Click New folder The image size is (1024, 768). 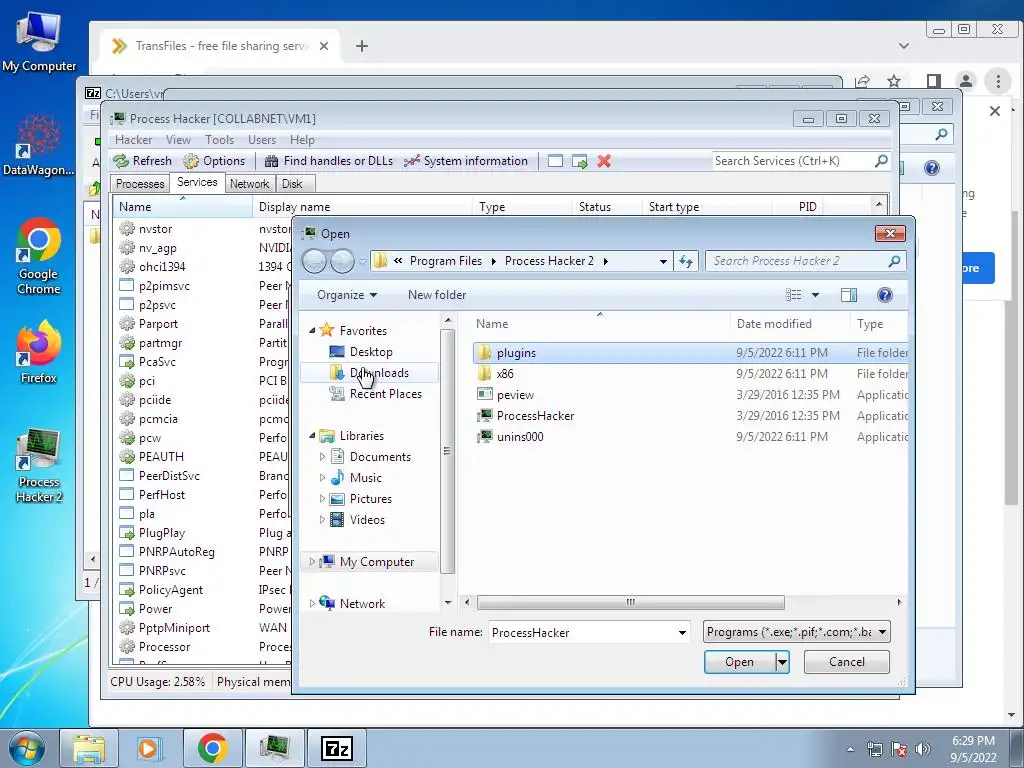pos(437,295)
